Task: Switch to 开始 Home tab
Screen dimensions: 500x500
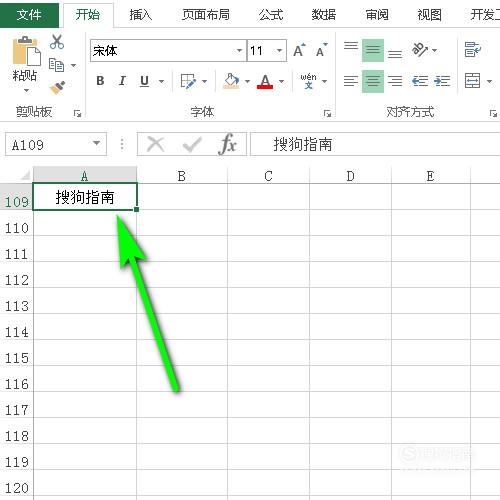Action: coord(88,15)
